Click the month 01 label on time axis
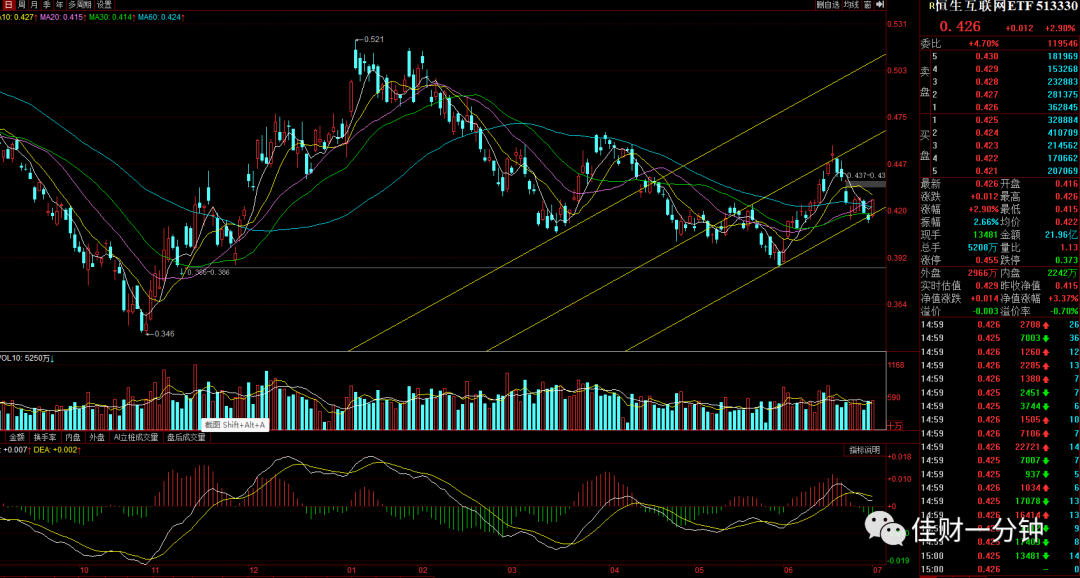This screenshot has height=578, width=1080. click(351, 570)
